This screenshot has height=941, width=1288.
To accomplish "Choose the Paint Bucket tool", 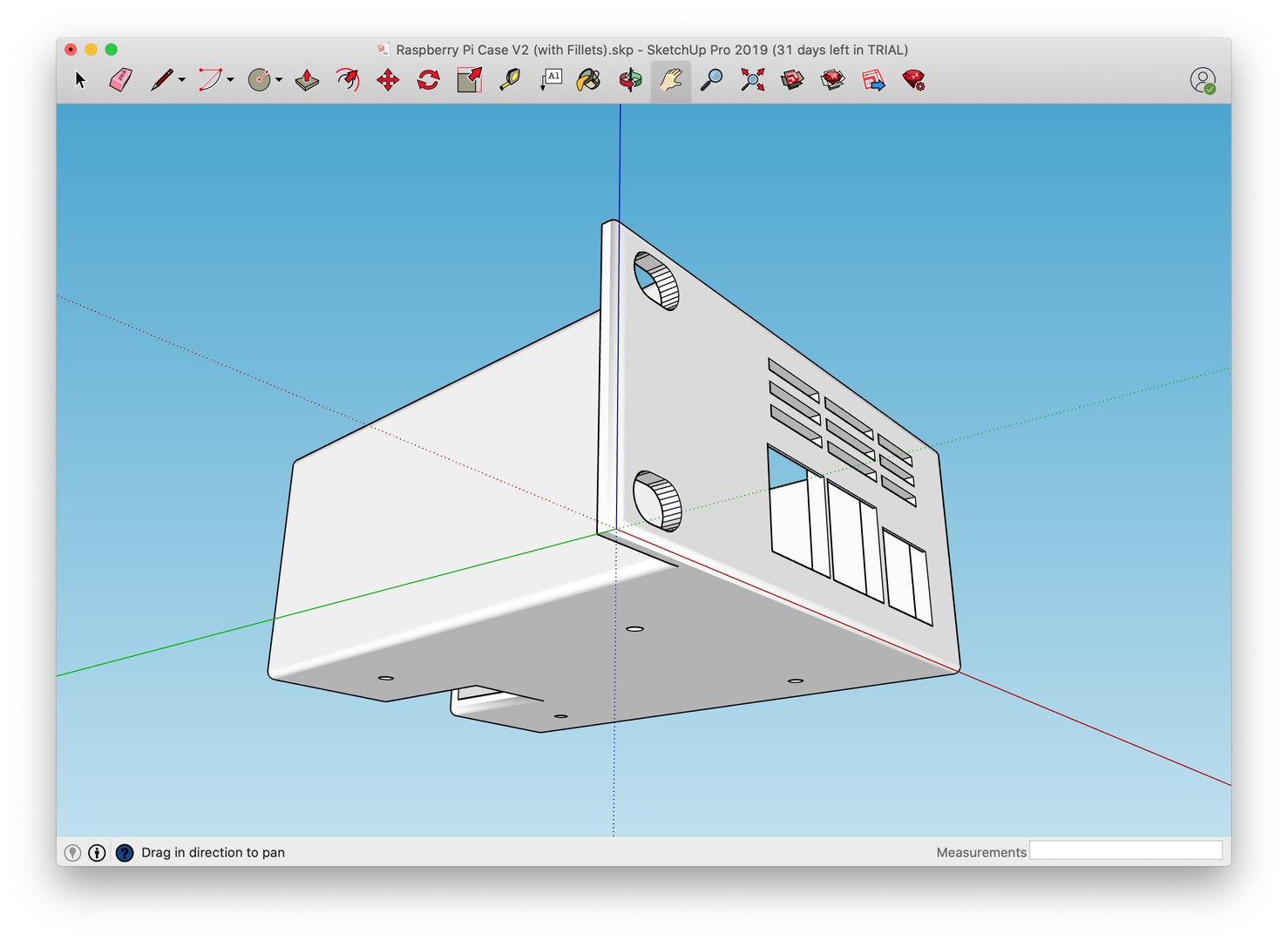I will coord(590,80).
